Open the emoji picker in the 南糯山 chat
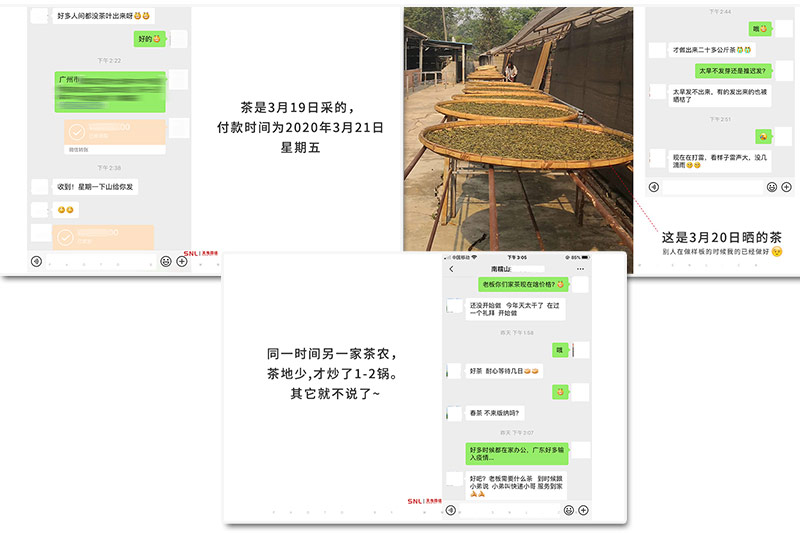Image resolution: width=800 pixels, height=533 pixels. 569,510
